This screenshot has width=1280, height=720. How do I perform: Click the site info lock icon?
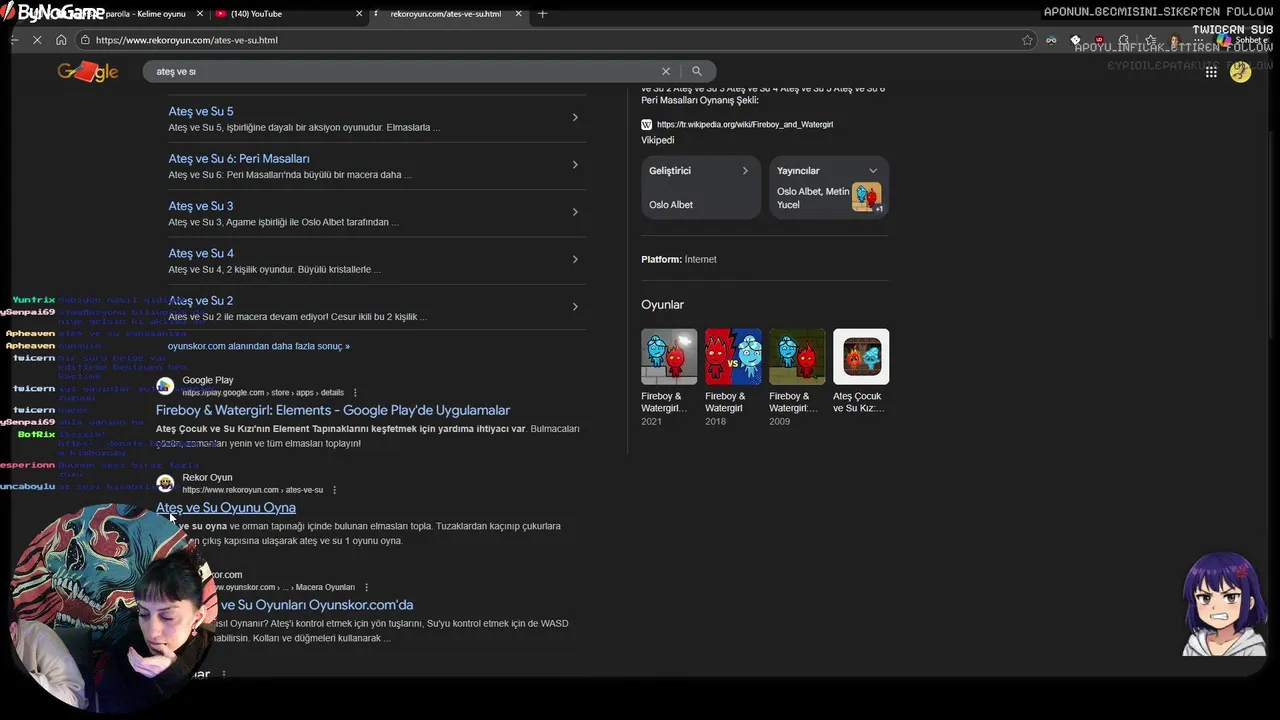pos(87,40)
